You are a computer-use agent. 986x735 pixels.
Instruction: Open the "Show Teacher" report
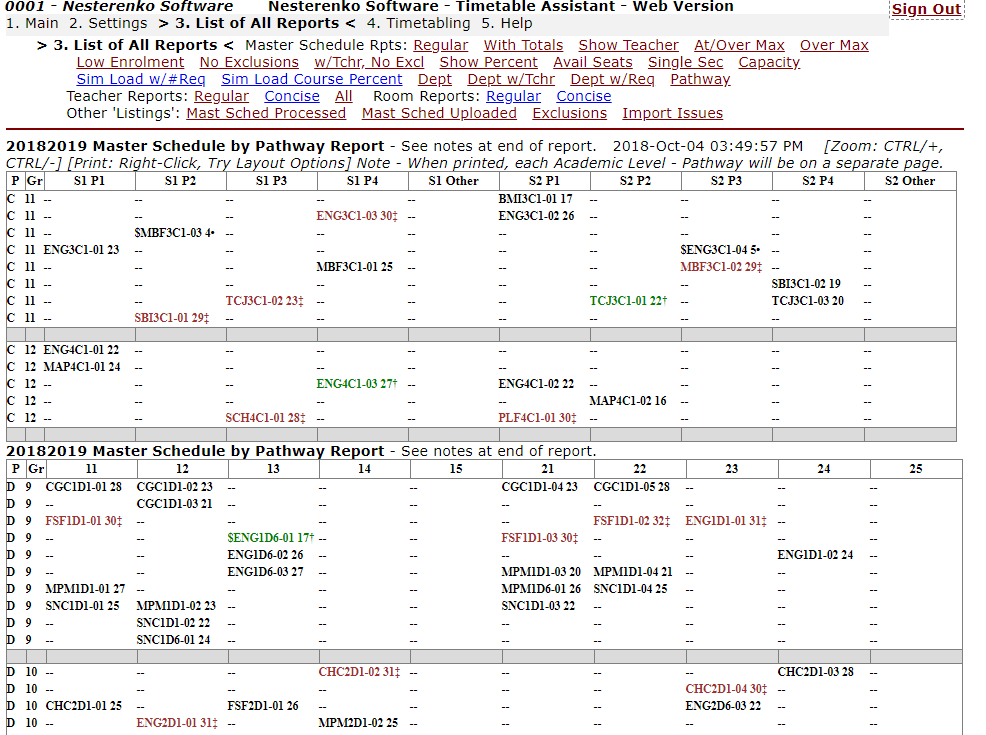628,45
